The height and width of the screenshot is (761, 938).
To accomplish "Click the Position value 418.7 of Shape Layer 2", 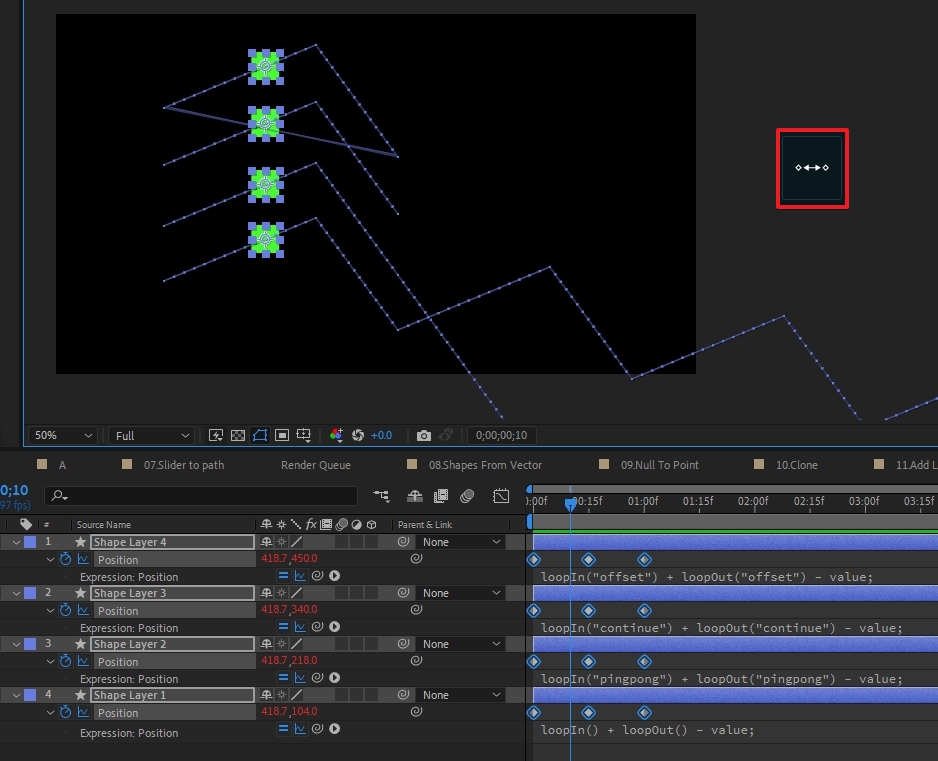I will pyautogui.click(x=274, y=661).
